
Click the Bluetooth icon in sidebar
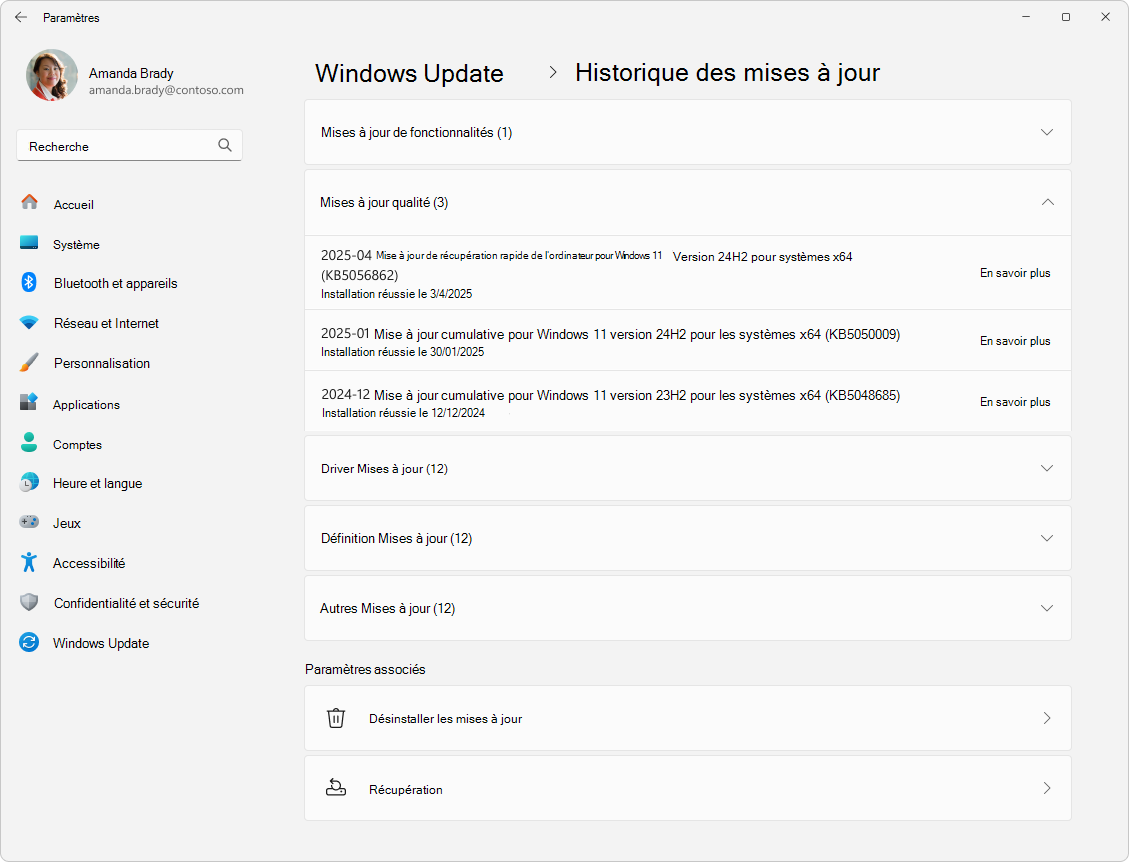point(29,282)
